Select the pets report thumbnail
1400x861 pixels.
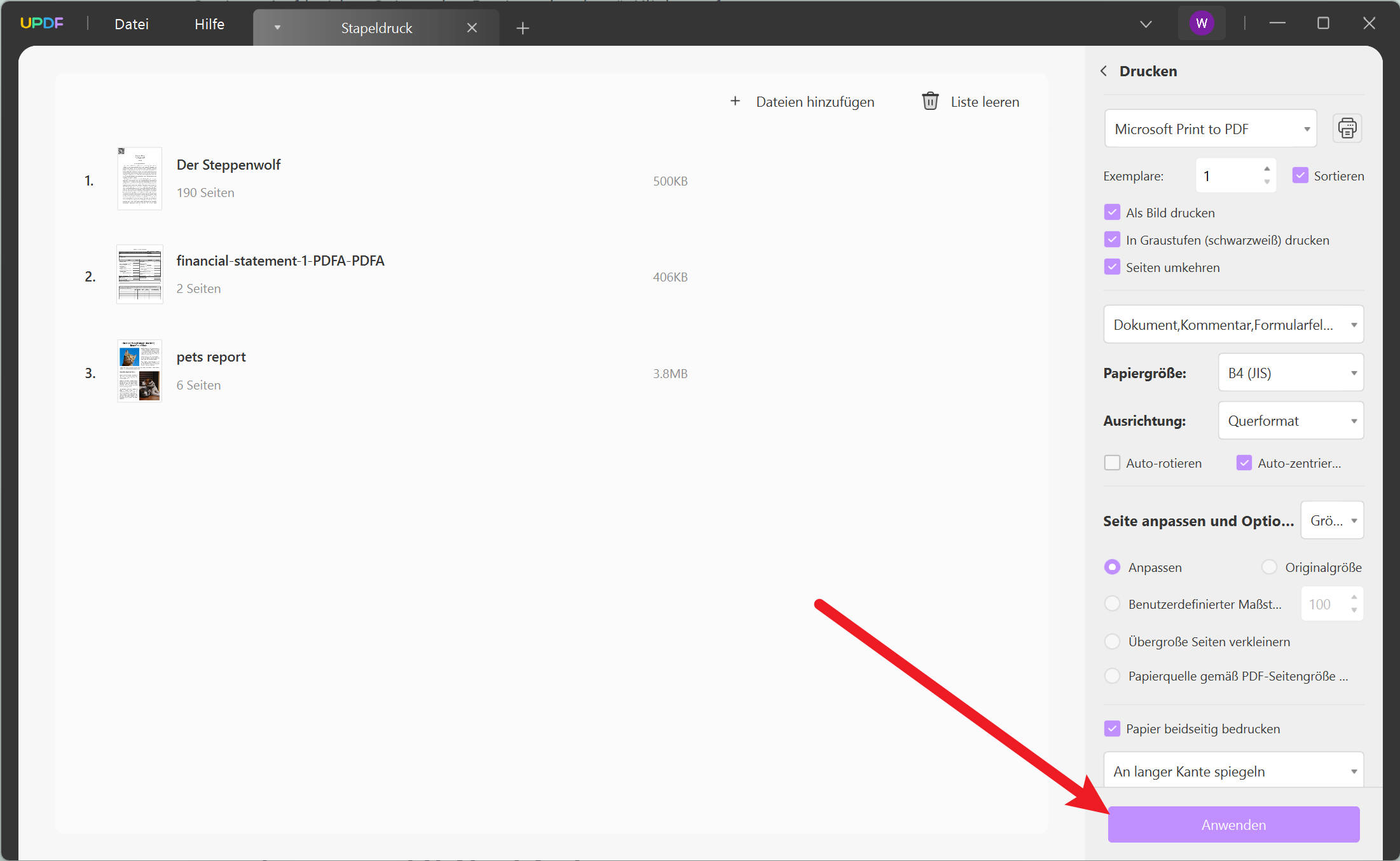point(140,371)
